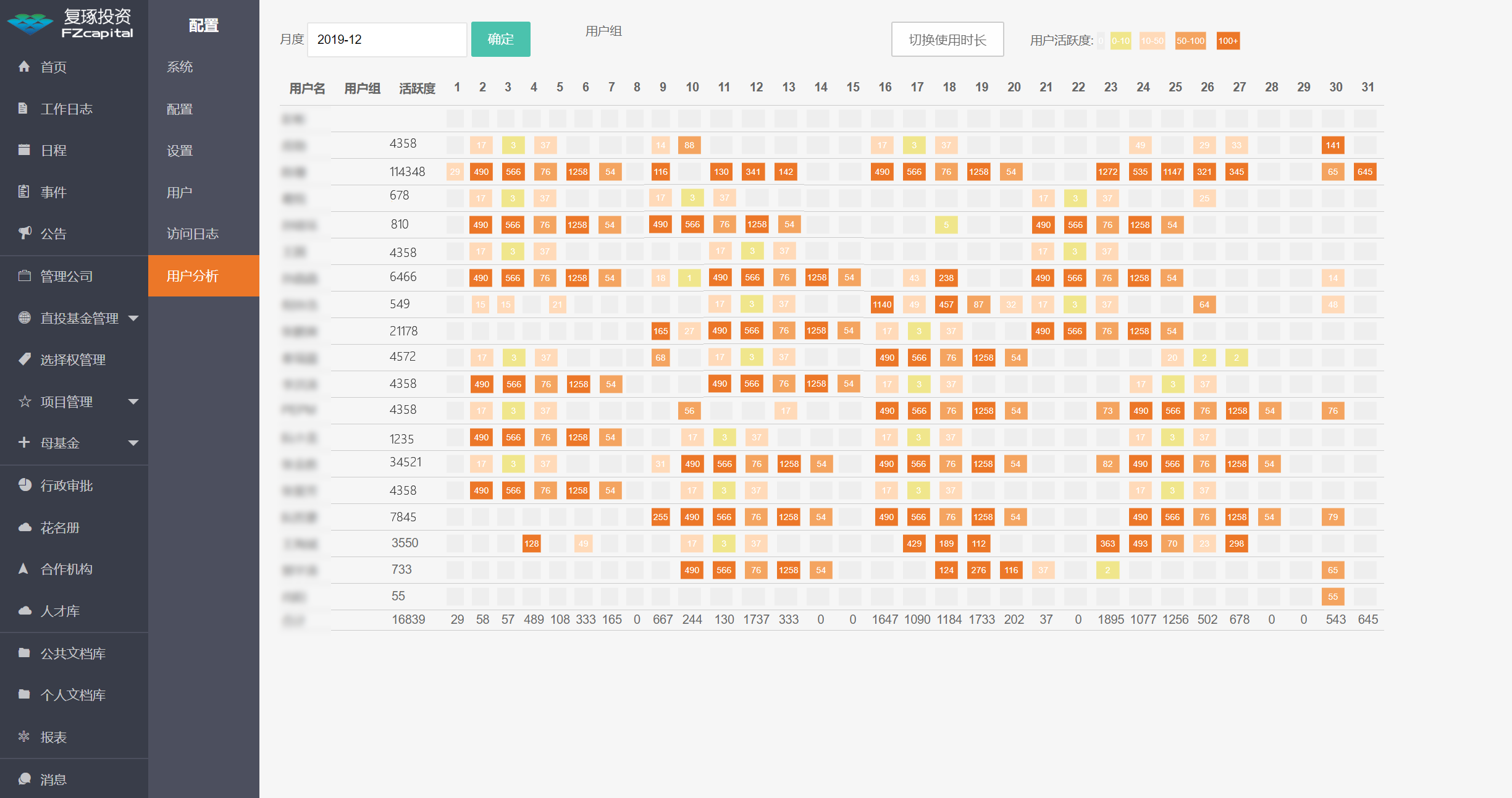1512x798 pixels.
Task: Open the 配置 submenu item
Action: tap(180, 109)
